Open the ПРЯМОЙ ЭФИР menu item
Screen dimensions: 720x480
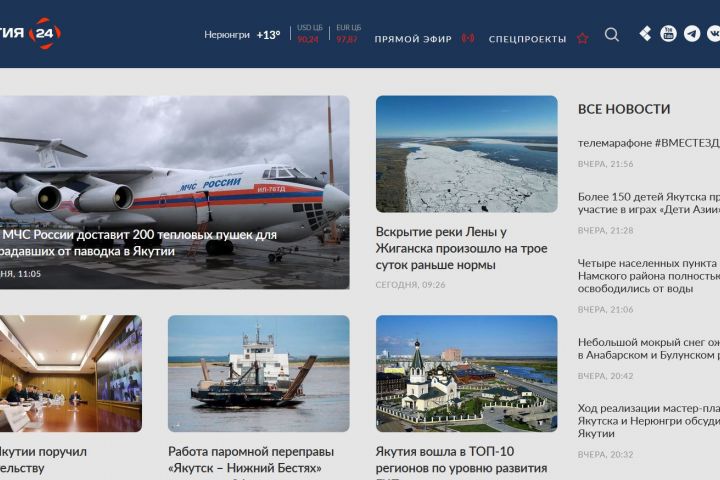(413, 39)
